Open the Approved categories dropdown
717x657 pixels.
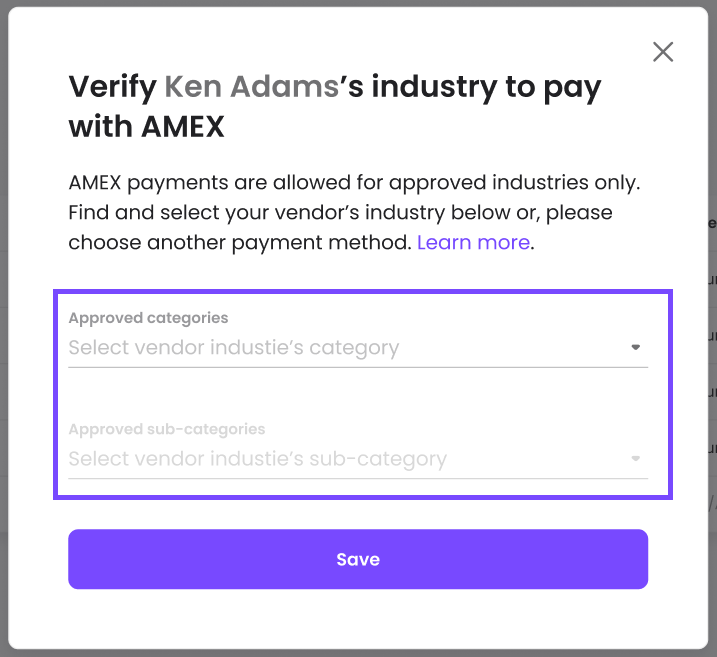[358, 347]
